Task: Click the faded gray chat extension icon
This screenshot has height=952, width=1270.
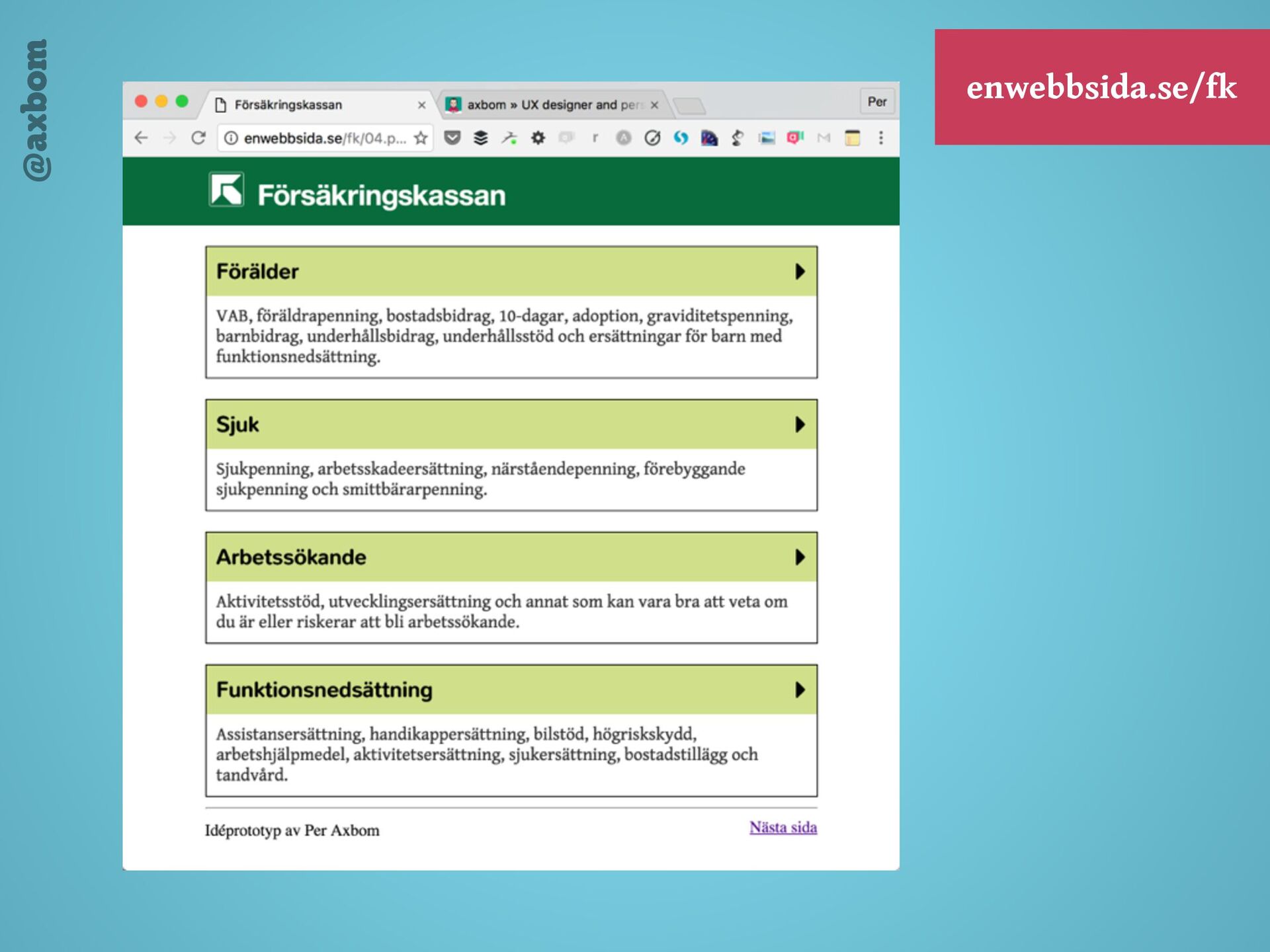Action: click(x=567, y=138)
